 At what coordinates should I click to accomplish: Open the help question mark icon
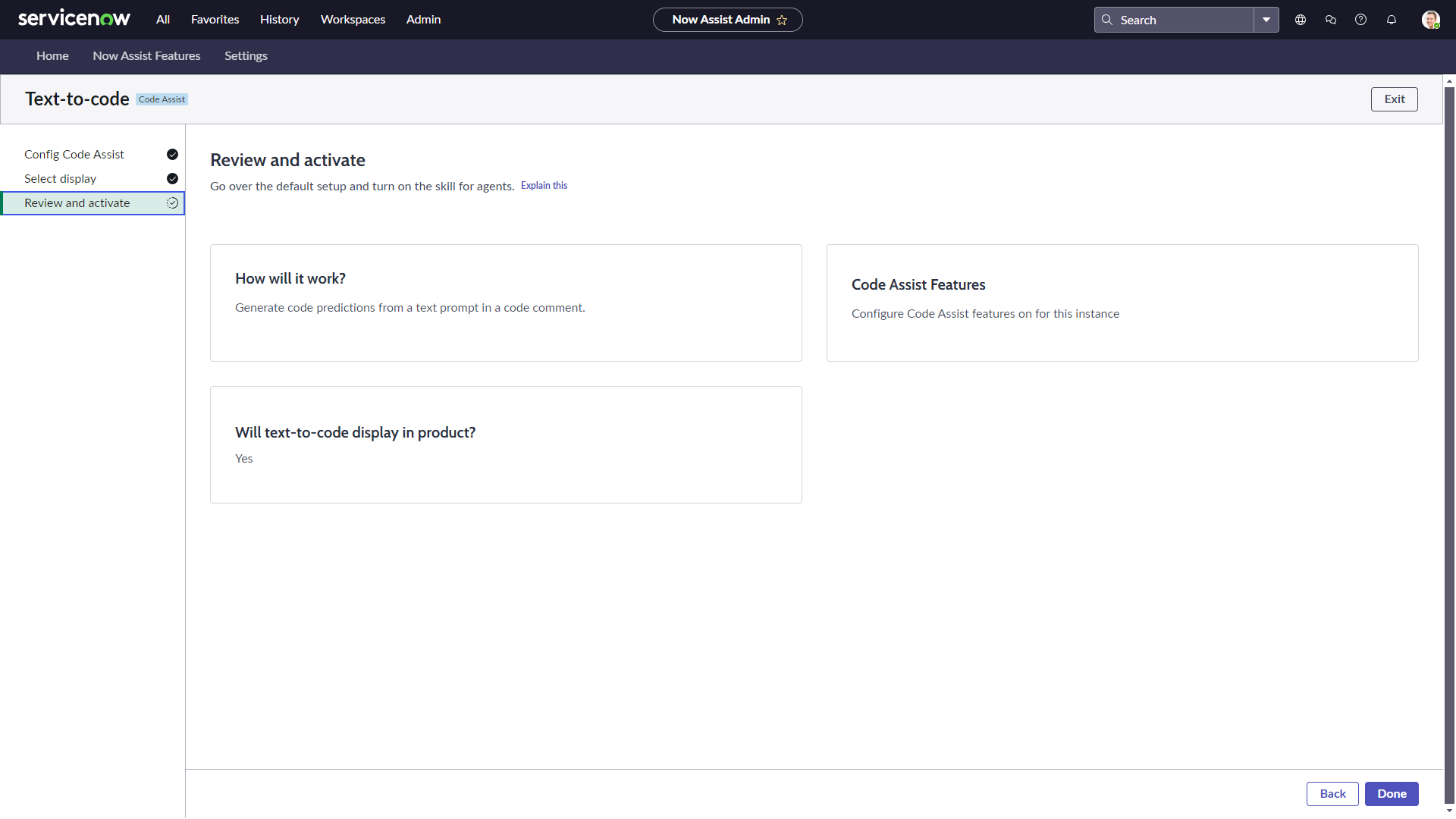[x=1361, y=20]
